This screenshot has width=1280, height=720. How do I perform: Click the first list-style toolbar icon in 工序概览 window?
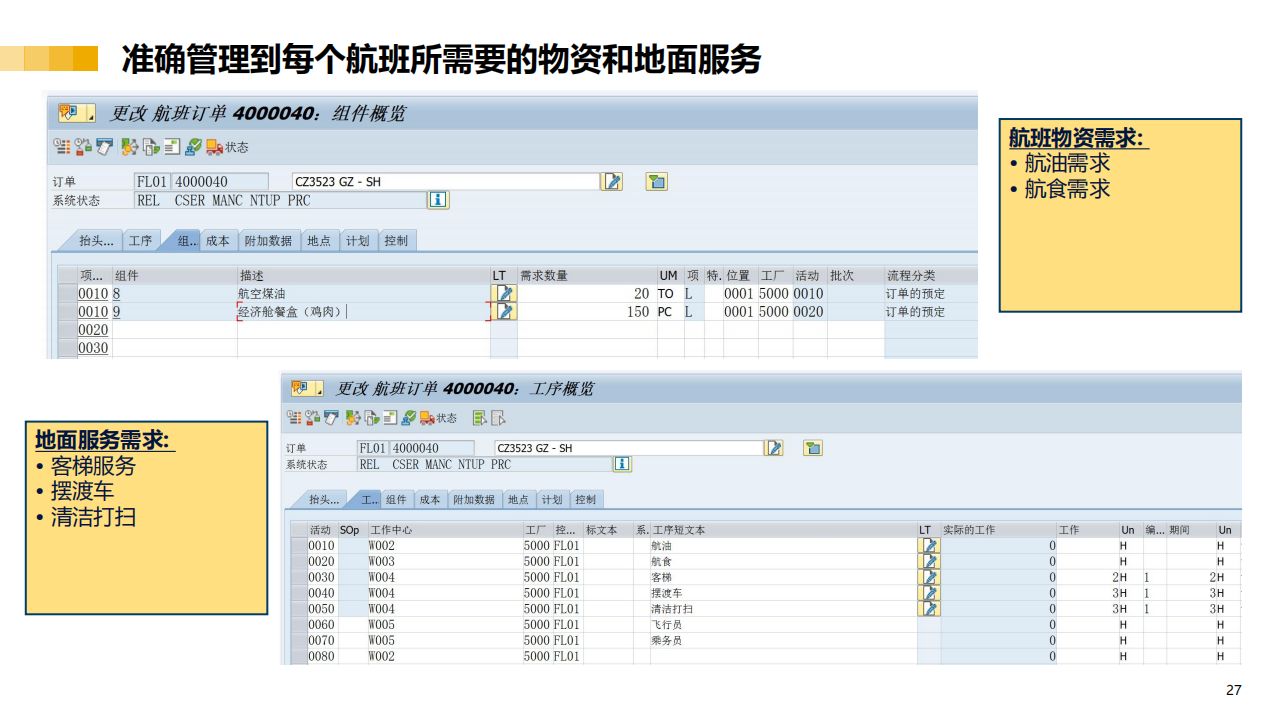tap(294, 418)
